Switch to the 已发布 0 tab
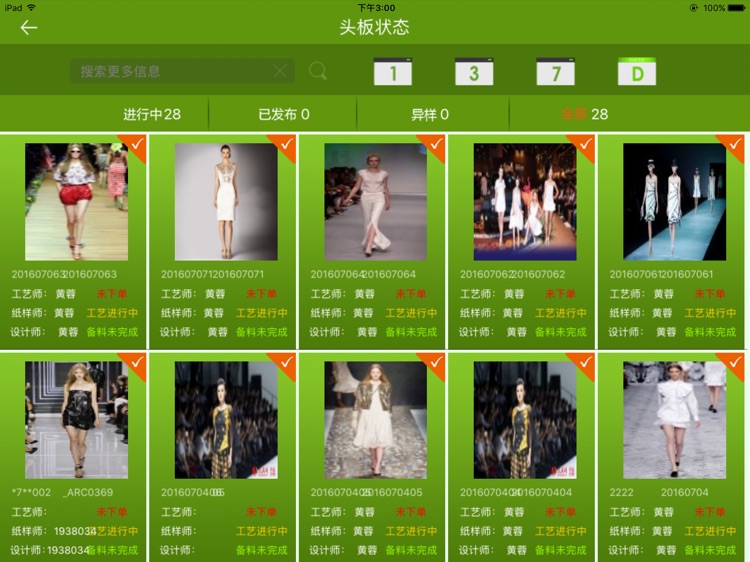The height and width of the screenshot is (562, 750). pyautogui.click(x=284, y=114)
